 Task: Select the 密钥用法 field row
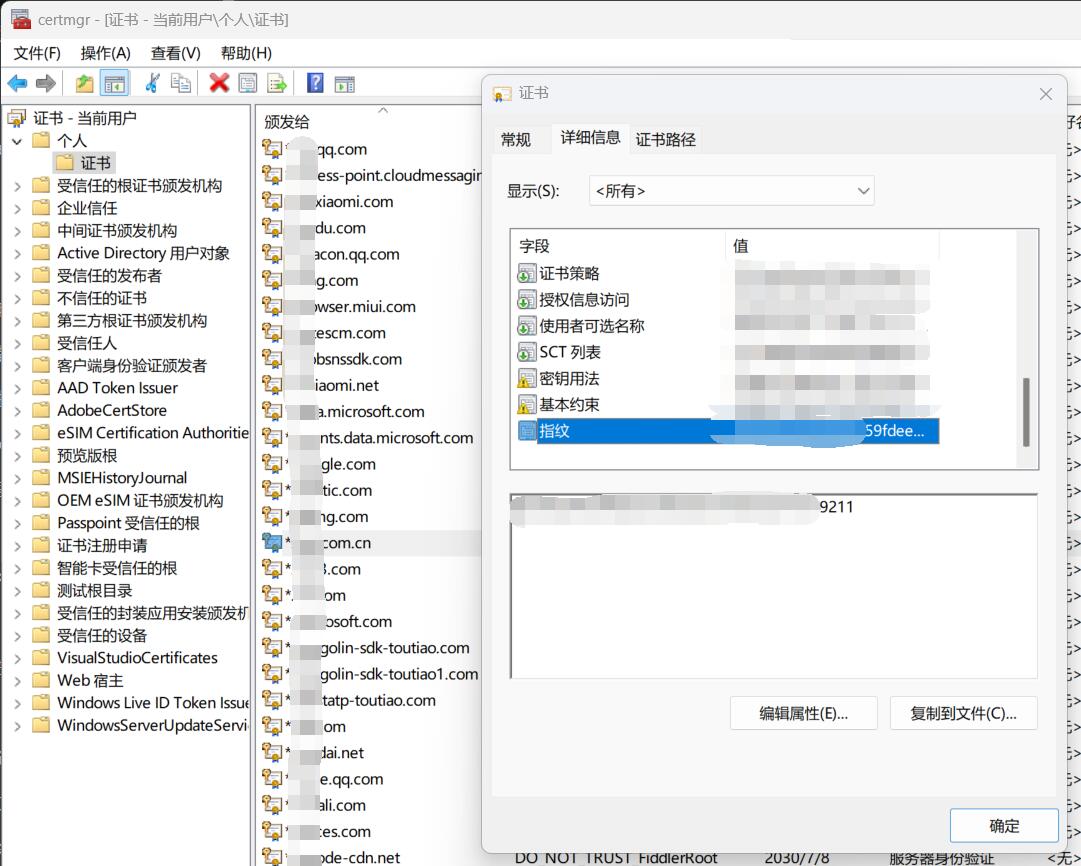click(x=569, y=378)
